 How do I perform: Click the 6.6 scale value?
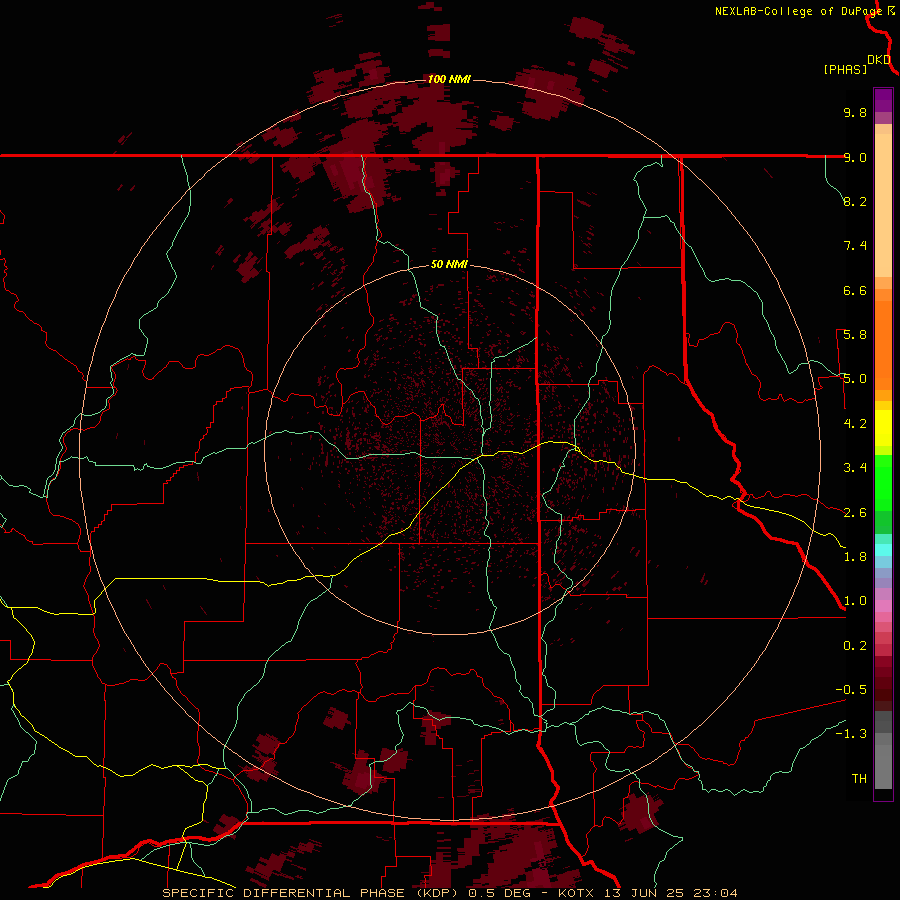[x=855, y=290]
